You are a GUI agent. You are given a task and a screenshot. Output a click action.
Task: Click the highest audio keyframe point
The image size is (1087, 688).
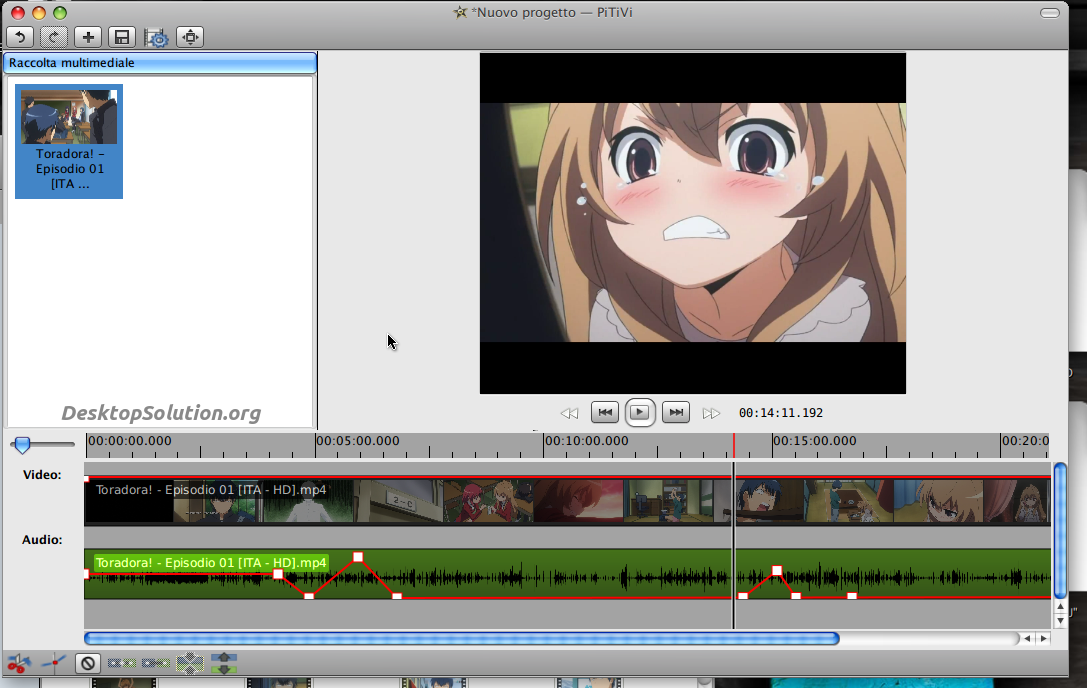(x=358, y=557)
